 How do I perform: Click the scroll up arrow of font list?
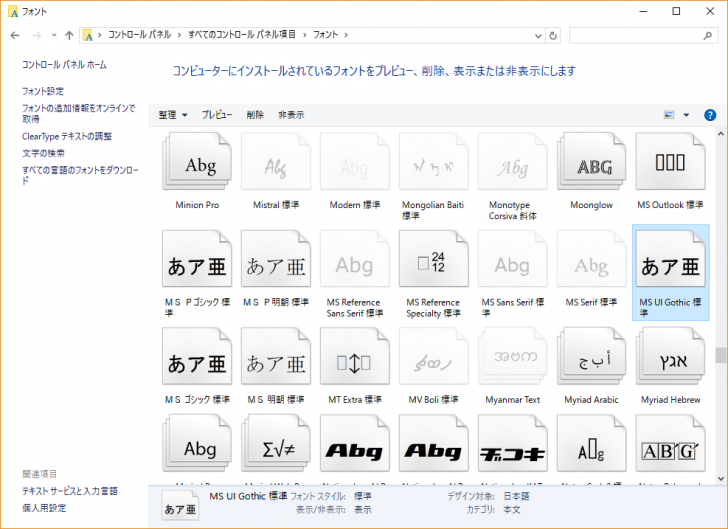pos(720,134)
